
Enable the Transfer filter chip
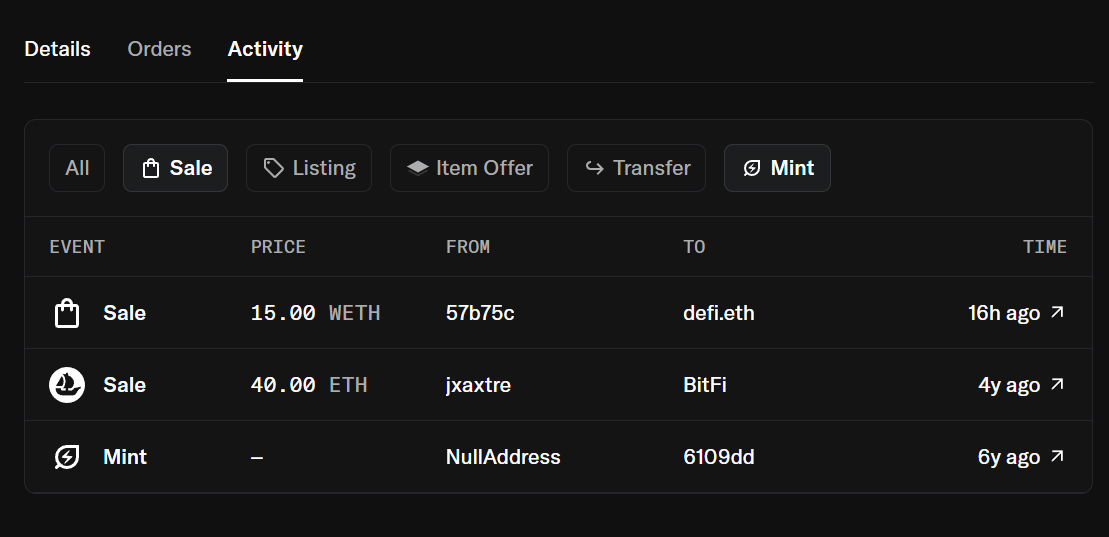pyautogui.click(x=636, y=168)
